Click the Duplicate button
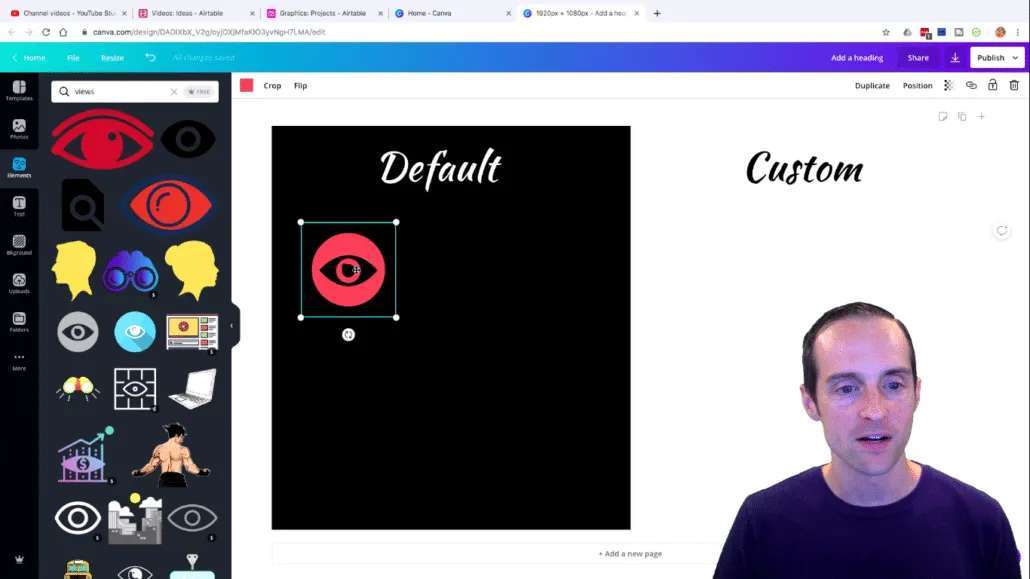Screen dimensions: 1030x579 (872, 85)
